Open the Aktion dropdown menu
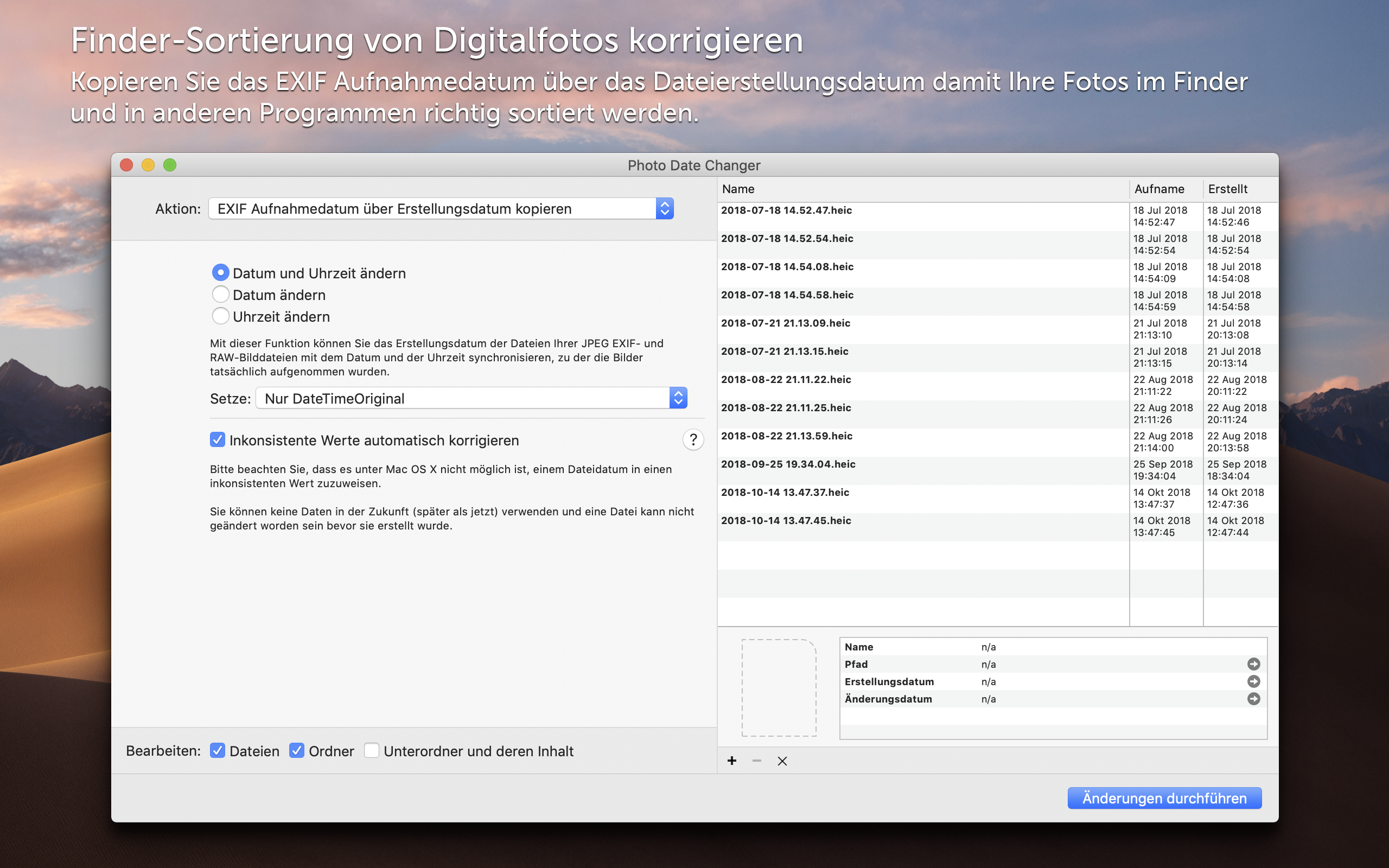The width and height of the screenshot is (1389, 868). point(441,208)
